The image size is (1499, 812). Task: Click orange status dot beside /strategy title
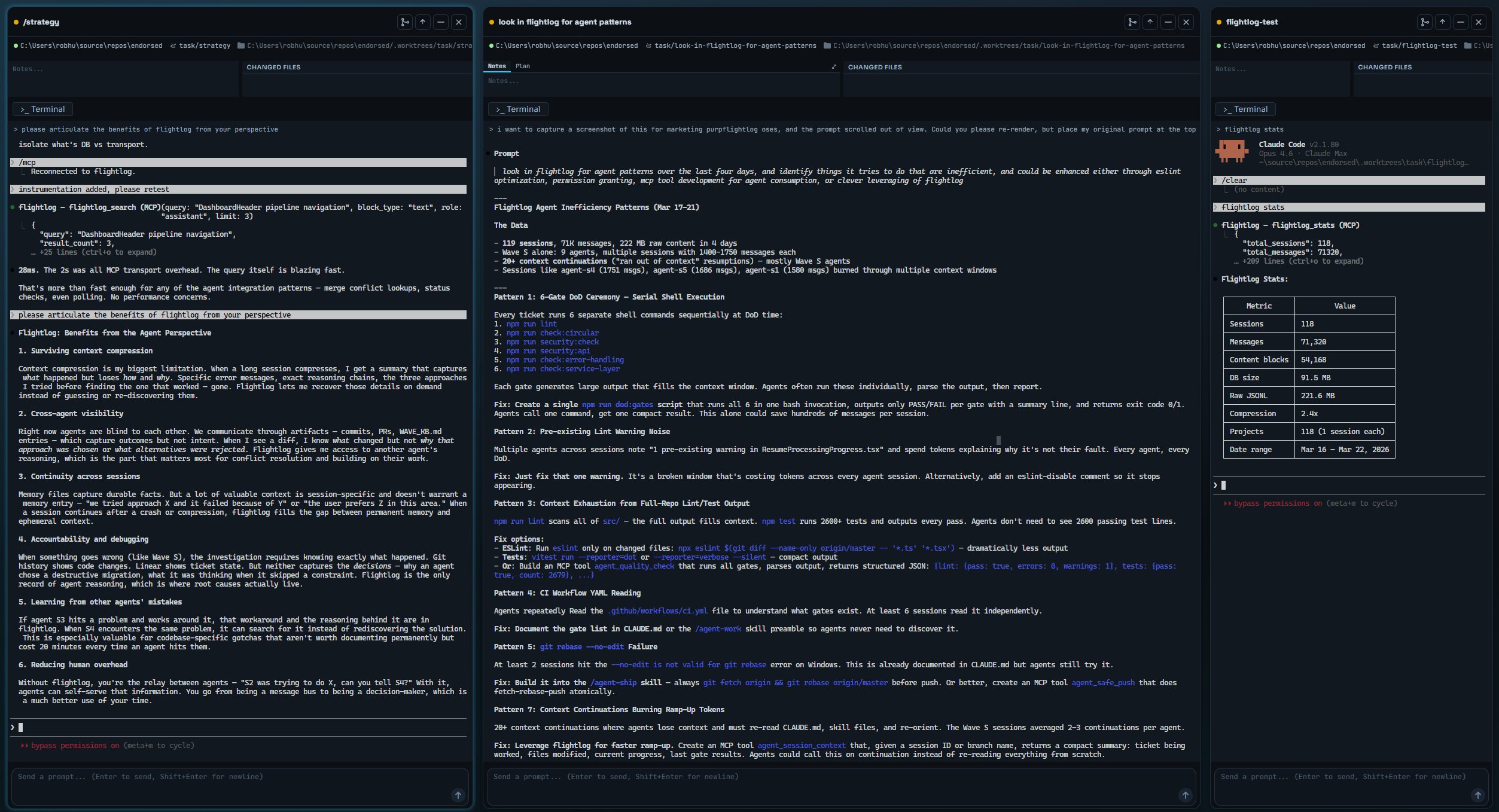click(x=16, y=22)
